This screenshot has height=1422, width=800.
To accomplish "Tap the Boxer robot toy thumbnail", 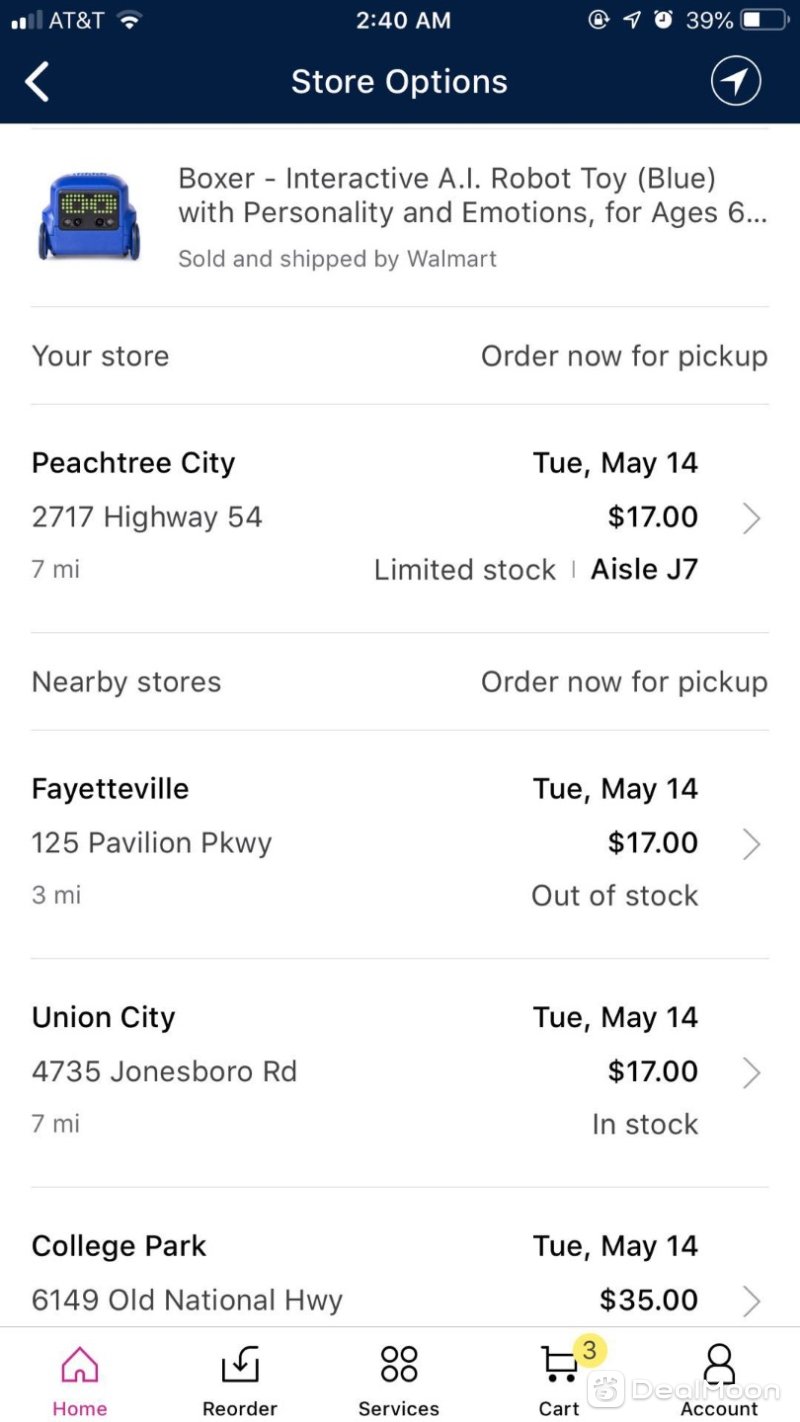I will pos(89,216).
